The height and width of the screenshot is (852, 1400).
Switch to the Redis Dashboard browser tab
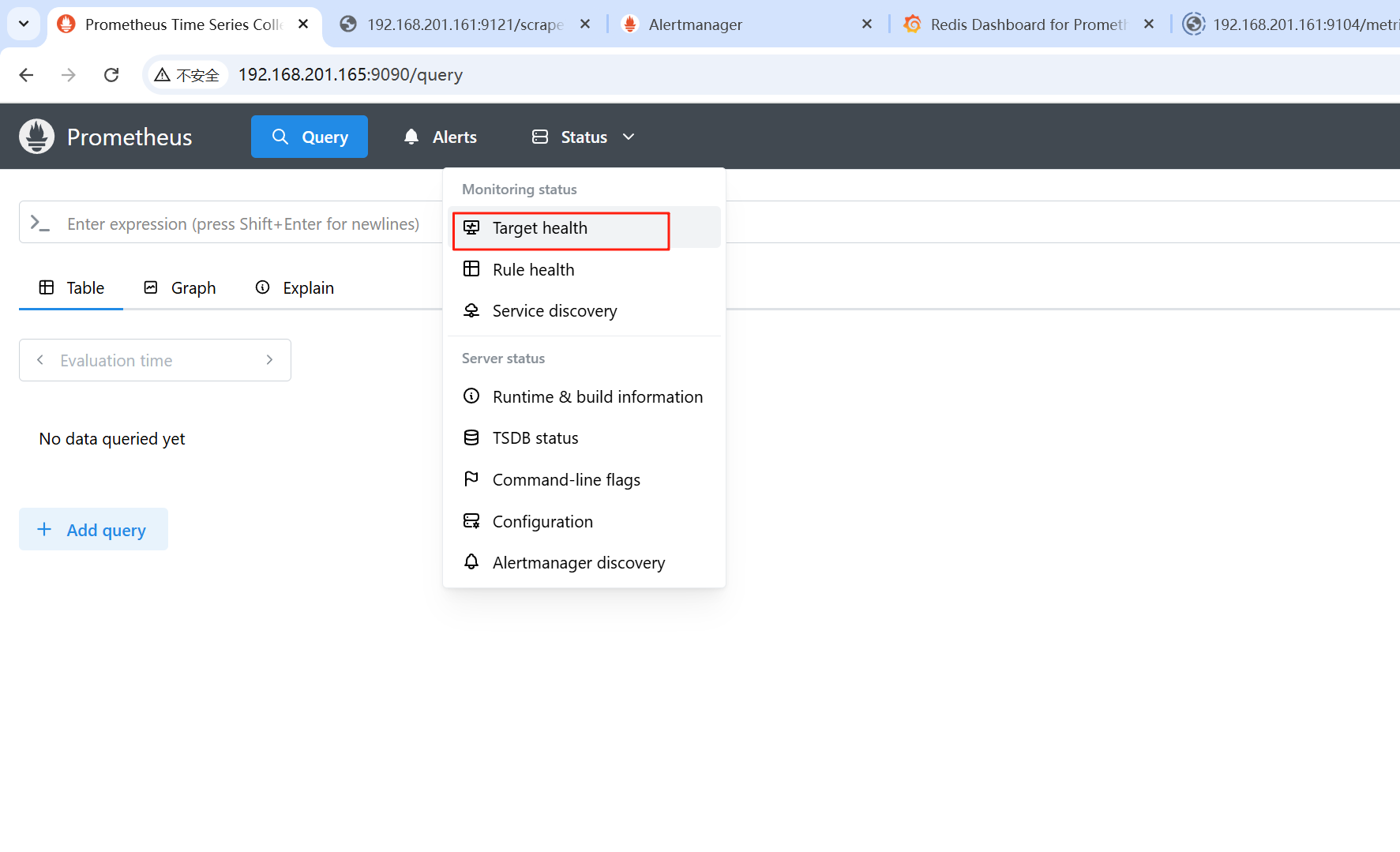(1028, 24)
